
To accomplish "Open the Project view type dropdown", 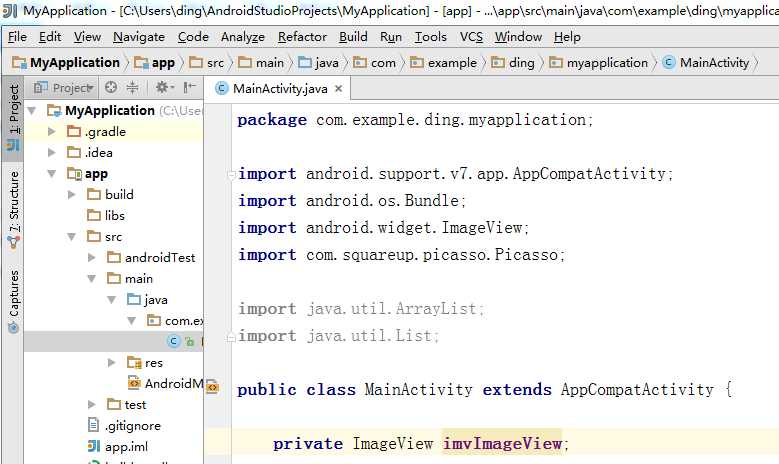I will (x=63, y=88).
